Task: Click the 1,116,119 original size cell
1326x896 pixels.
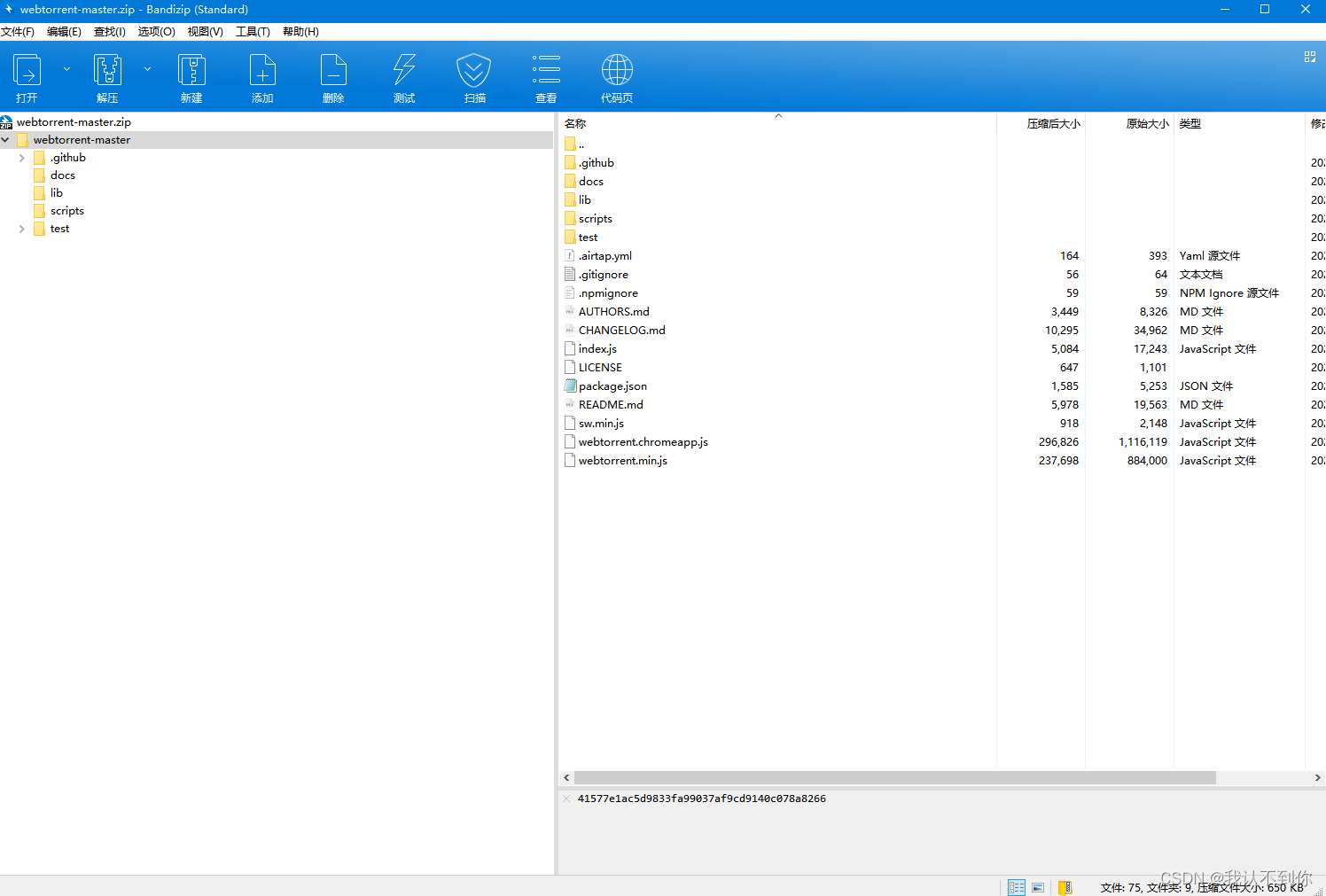Action: click(x=1143, y=442)
